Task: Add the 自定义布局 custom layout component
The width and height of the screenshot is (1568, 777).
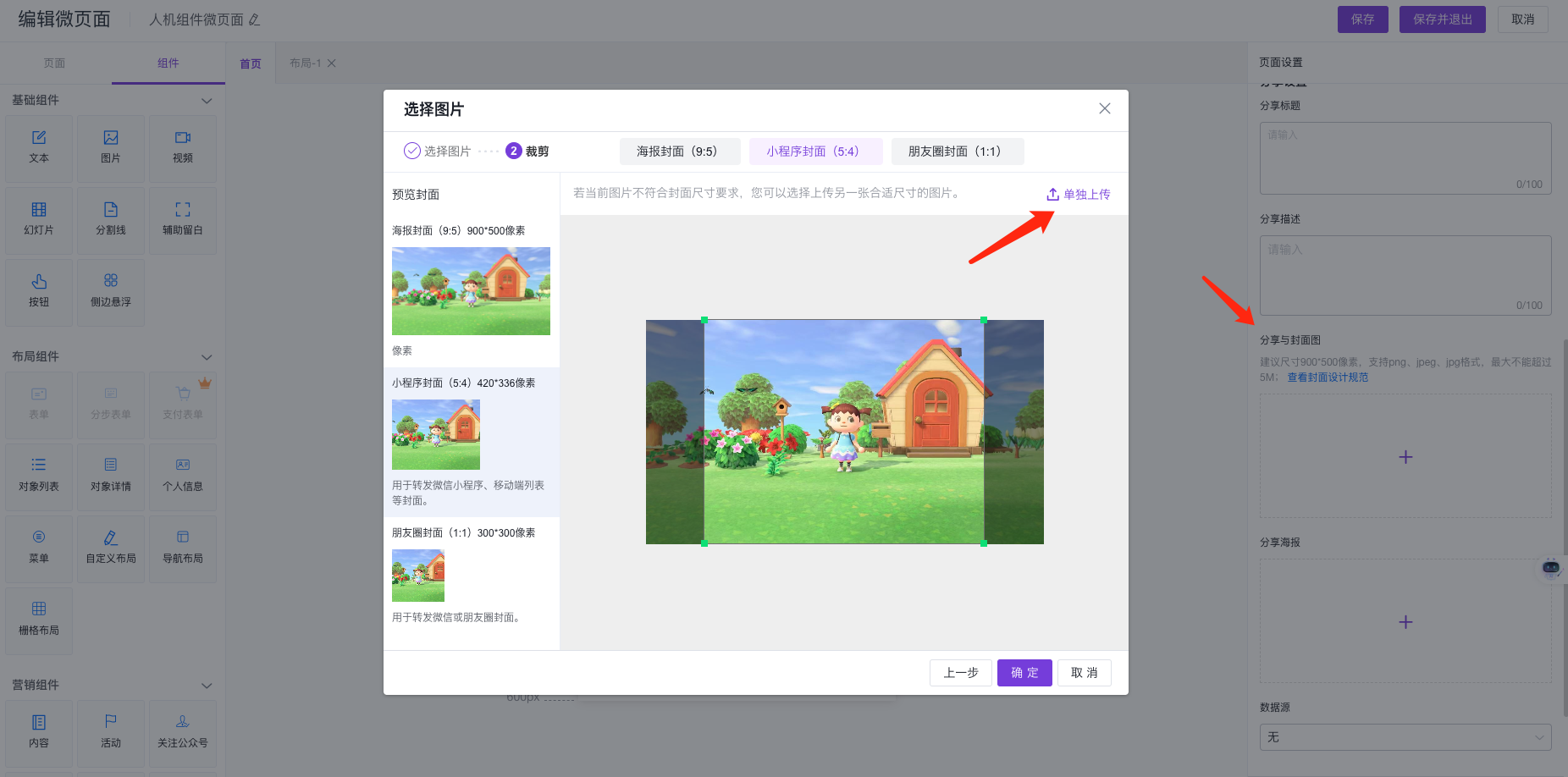Action: click(111, 548)
